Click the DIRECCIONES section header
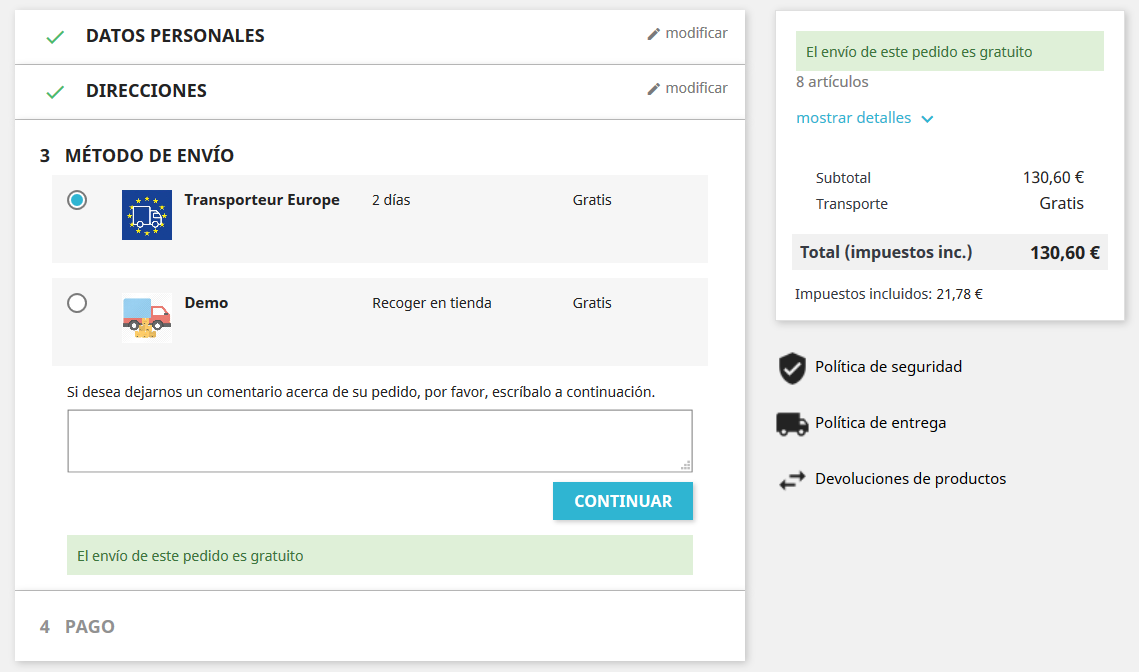The height and width of the screenshot is (672, 1139). click(x=146, y=90)
